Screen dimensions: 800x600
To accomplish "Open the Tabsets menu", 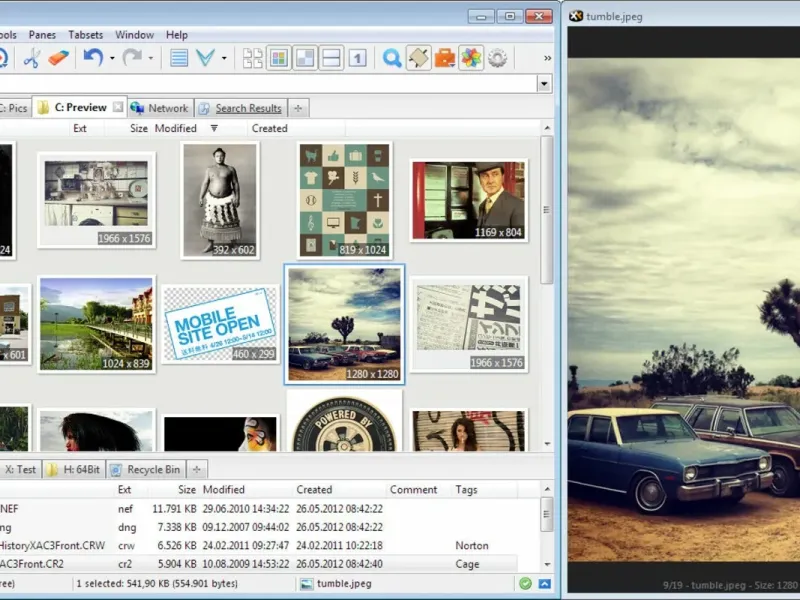I will click(85, 35).
